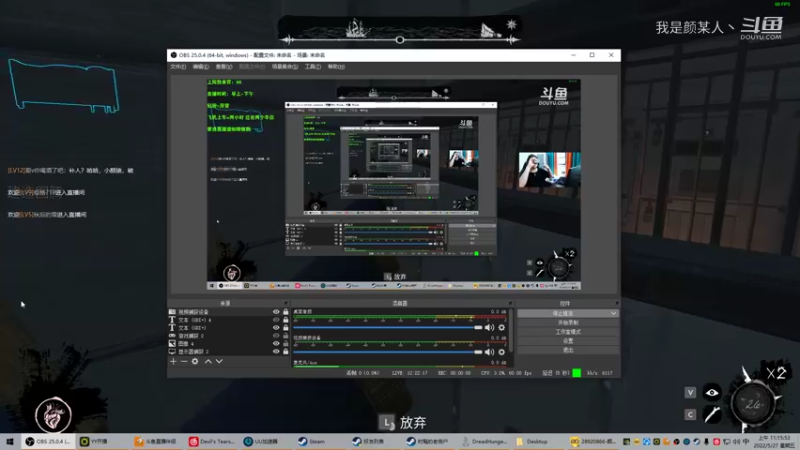Remove selected source with the minus icon
Image resolution: width=800 pixels, height=450 pixels.
184,361
